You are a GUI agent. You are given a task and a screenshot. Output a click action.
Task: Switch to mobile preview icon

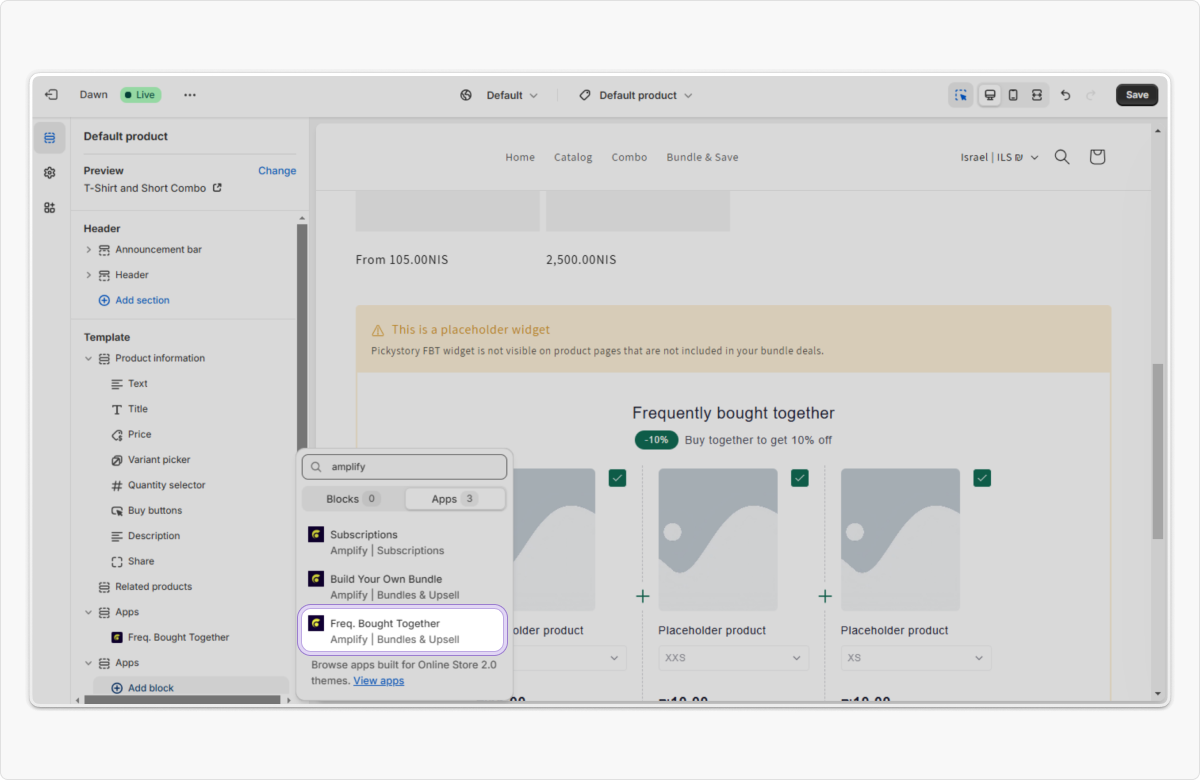click(x=1013, y=95)
